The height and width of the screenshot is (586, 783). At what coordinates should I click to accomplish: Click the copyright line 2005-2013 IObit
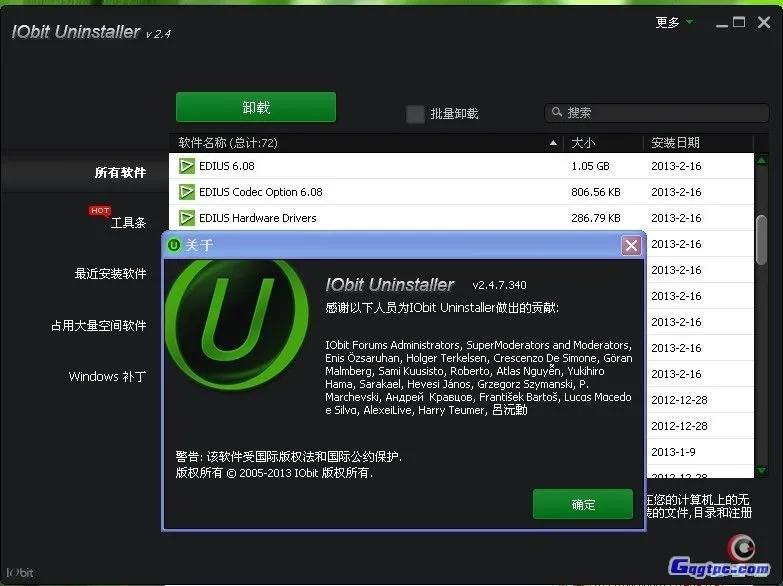[274, 473]
